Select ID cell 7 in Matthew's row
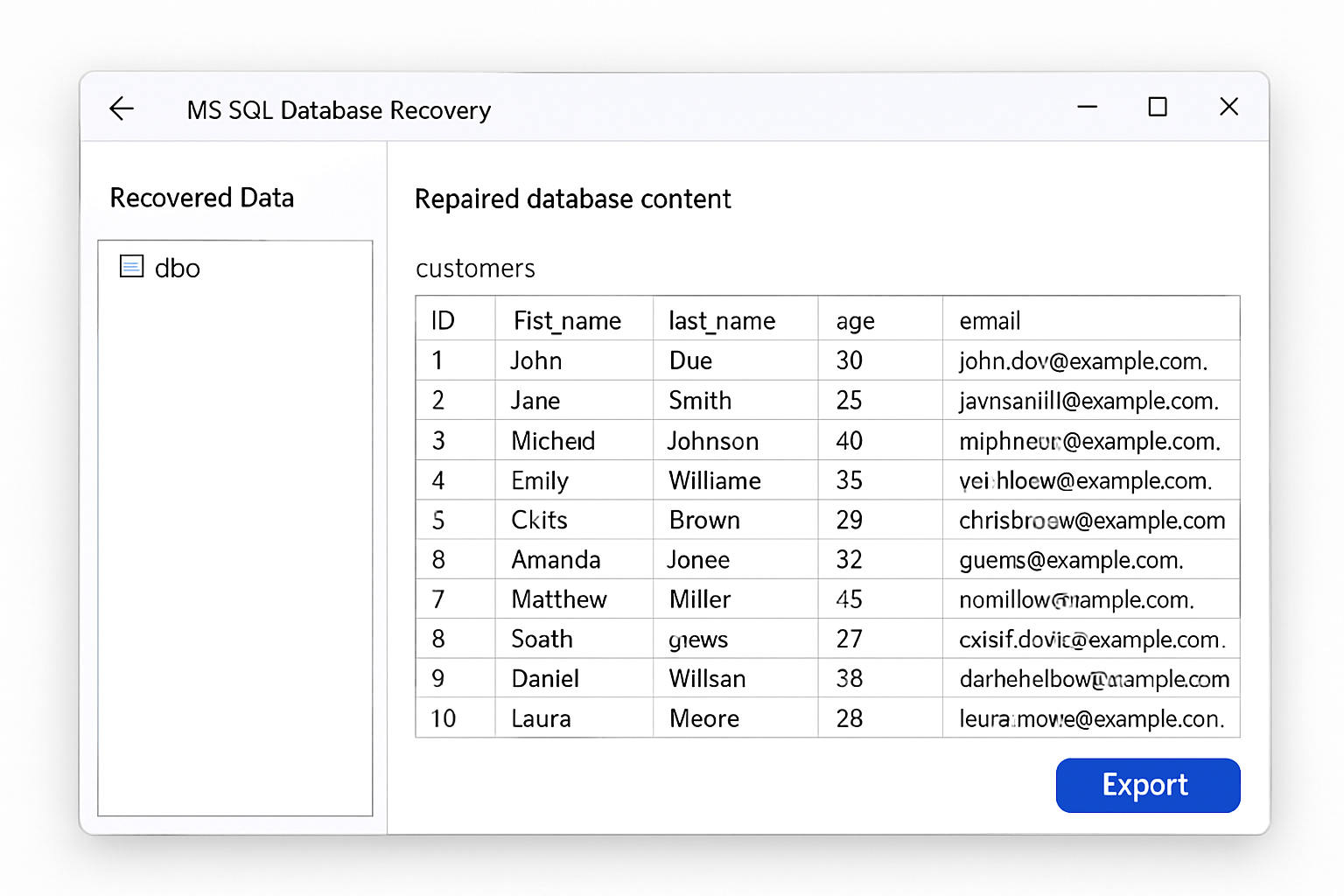Screen dimensions: 1344x896 (455, 598)
